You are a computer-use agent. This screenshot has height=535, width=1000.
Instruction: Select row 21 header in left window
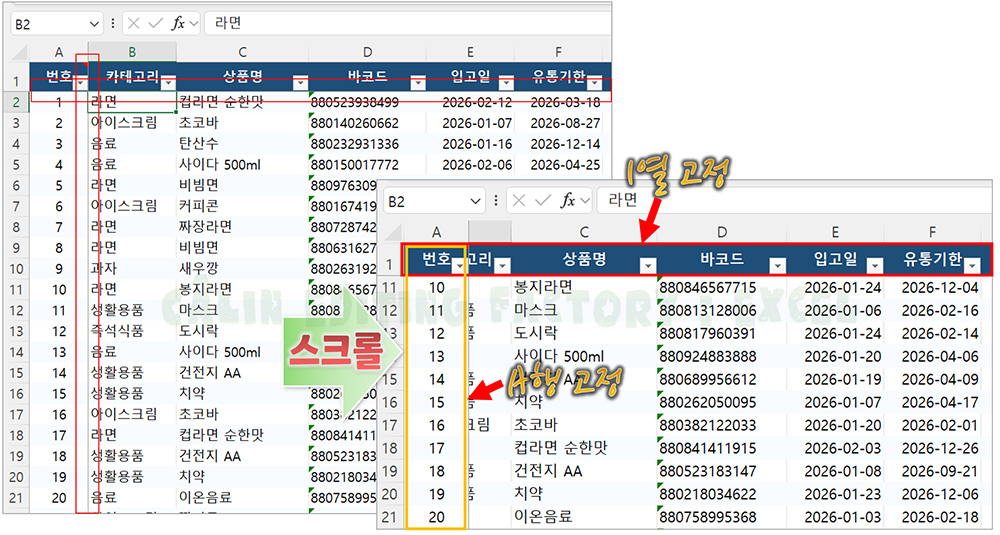[16, 497]
